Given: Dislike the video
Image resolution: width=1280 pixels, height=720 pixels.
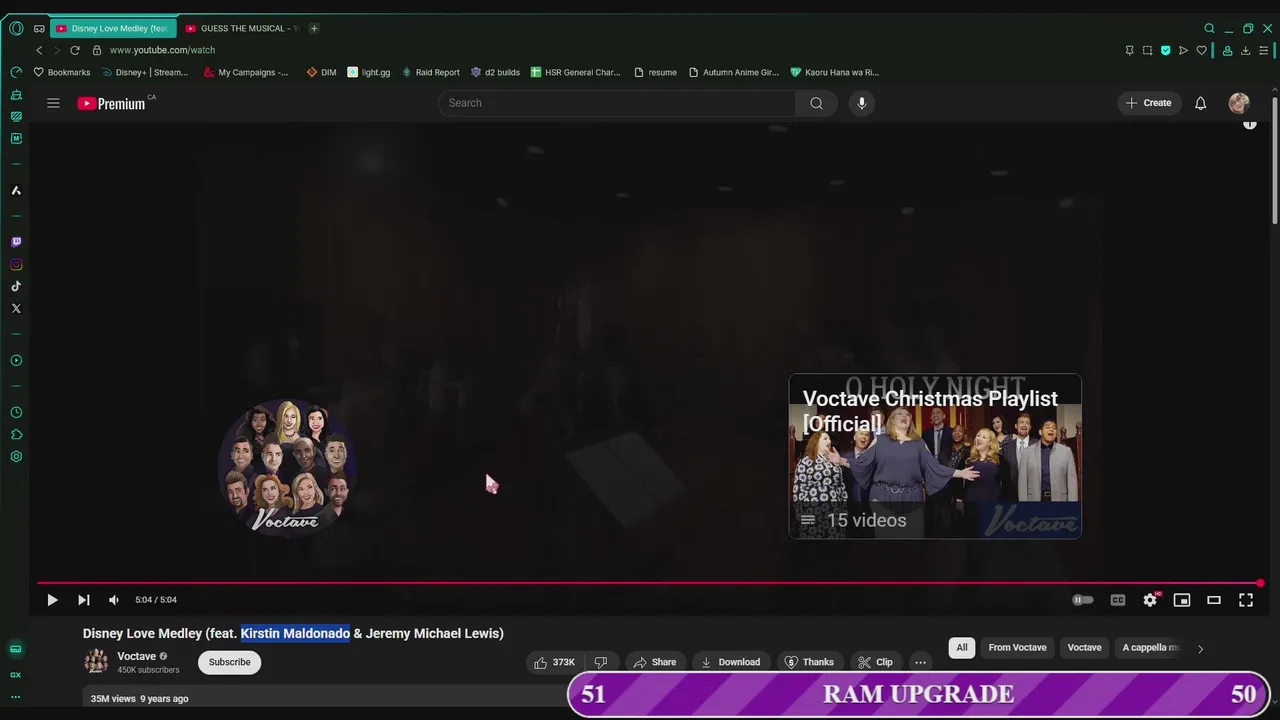Looking at the screenshot, I should tap(601, 662).
